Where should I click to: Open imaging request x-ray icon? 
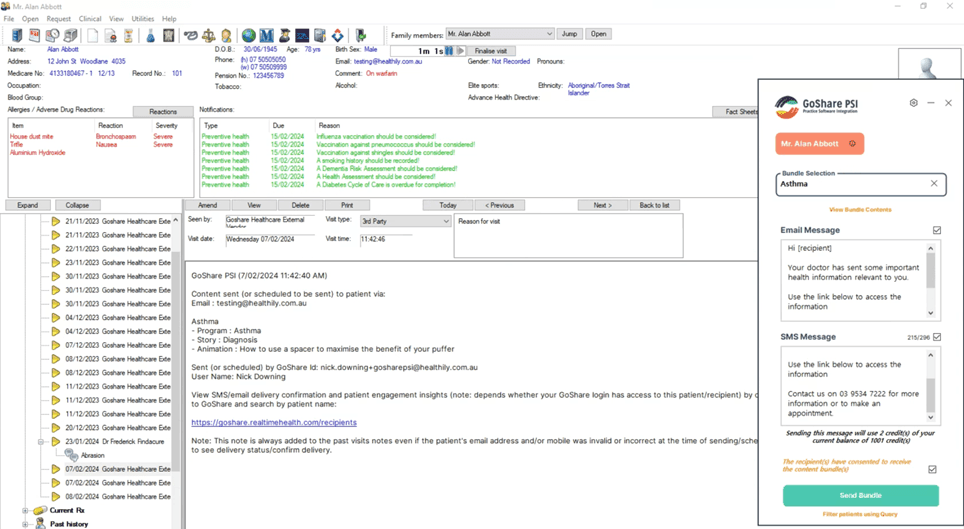(168, 35)
